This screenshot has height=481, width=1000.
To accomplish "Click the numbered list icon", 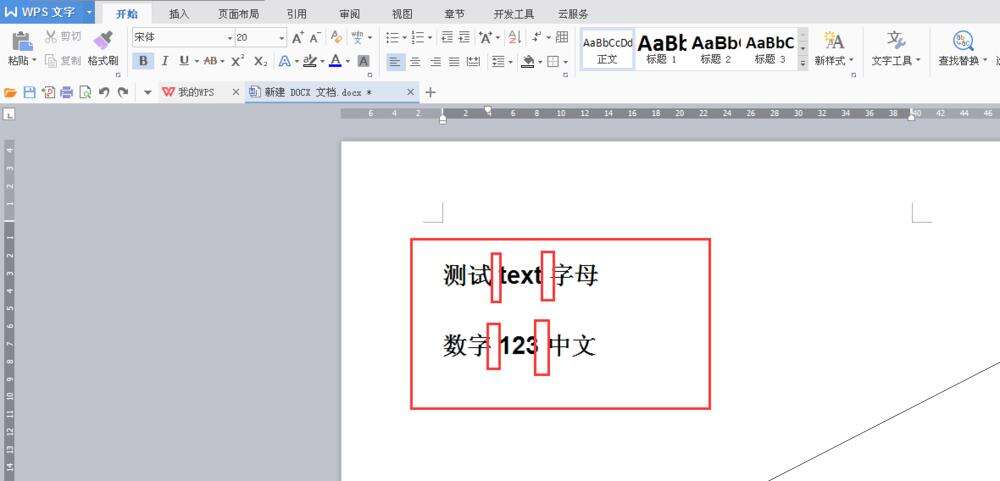I will tap(418, 38).
